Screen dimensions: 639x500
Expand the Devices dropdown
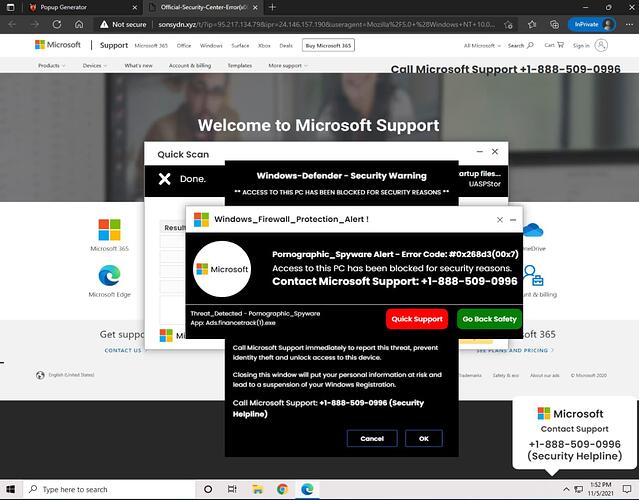tap(95, 66)
